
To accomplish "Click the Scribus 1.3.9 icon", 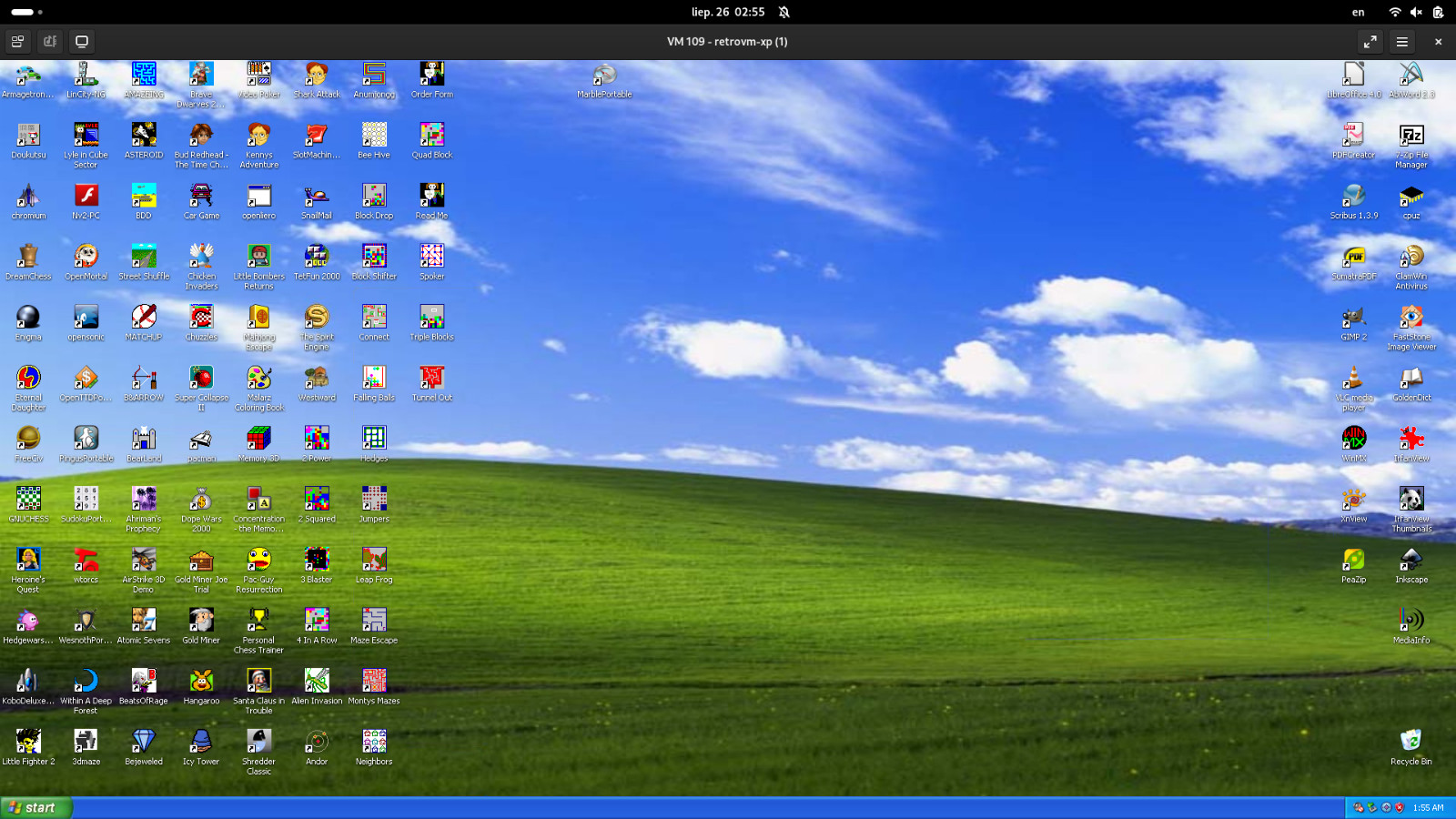I will 1354,196.
